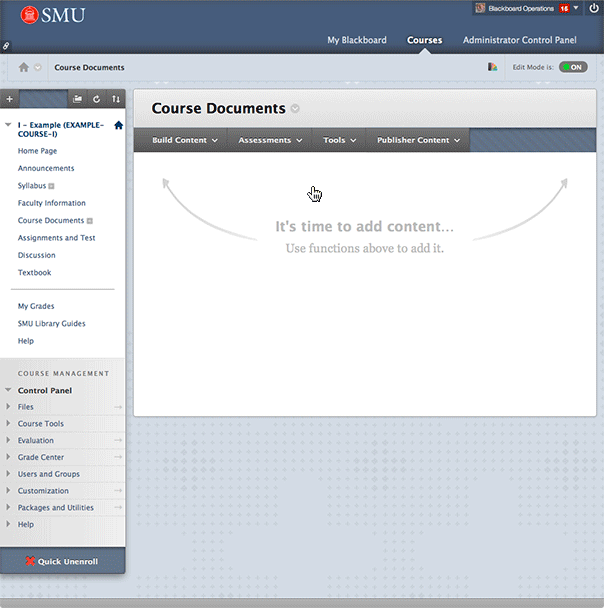Open the Assessments dropdown menu
Viewport: 604px width, 608px height.
pyautogui.click(x=270, y=140)
